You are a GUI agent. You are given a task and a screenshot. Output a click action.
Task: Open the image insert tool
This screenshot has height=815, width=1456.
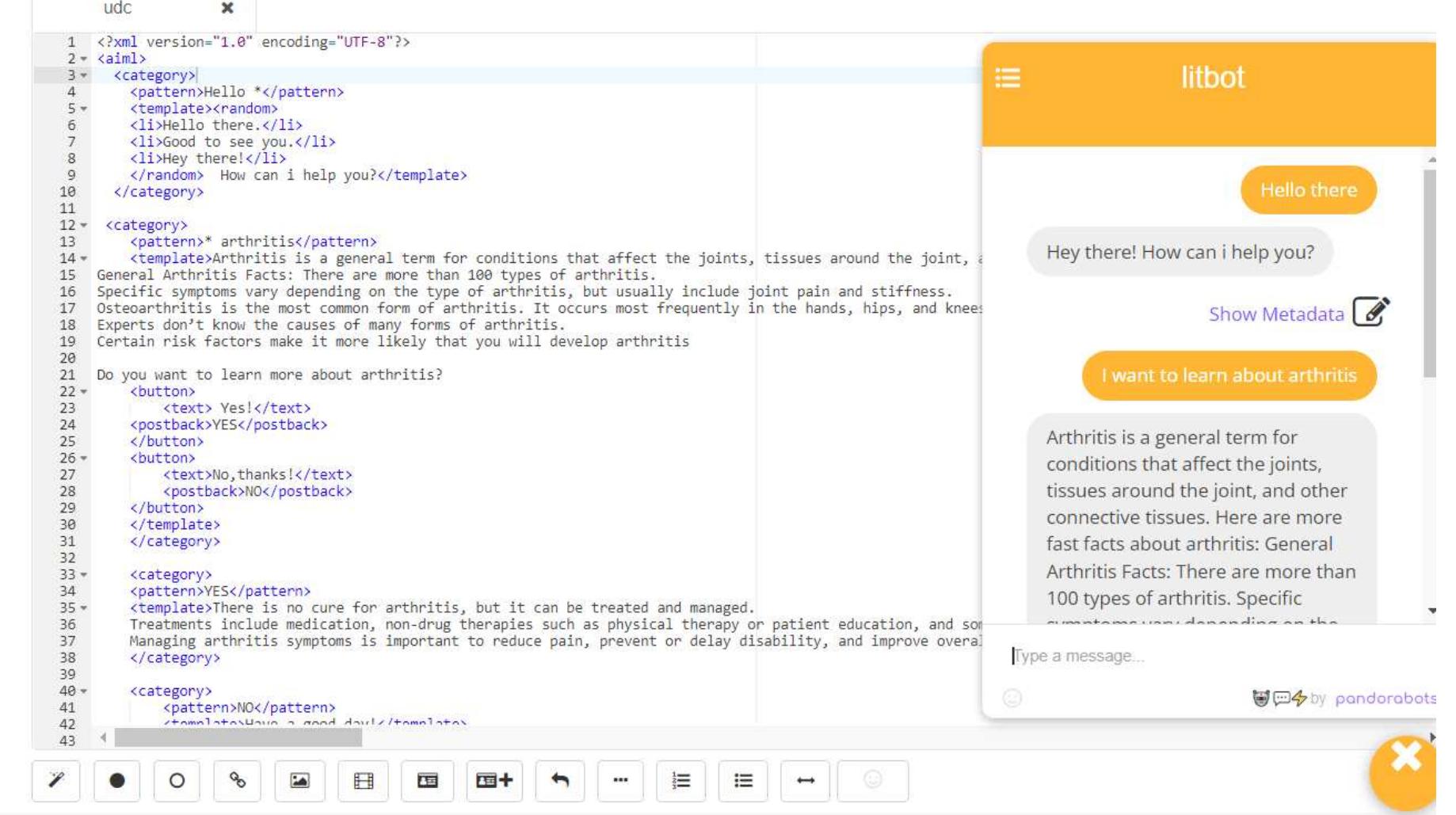pos(298,781)
